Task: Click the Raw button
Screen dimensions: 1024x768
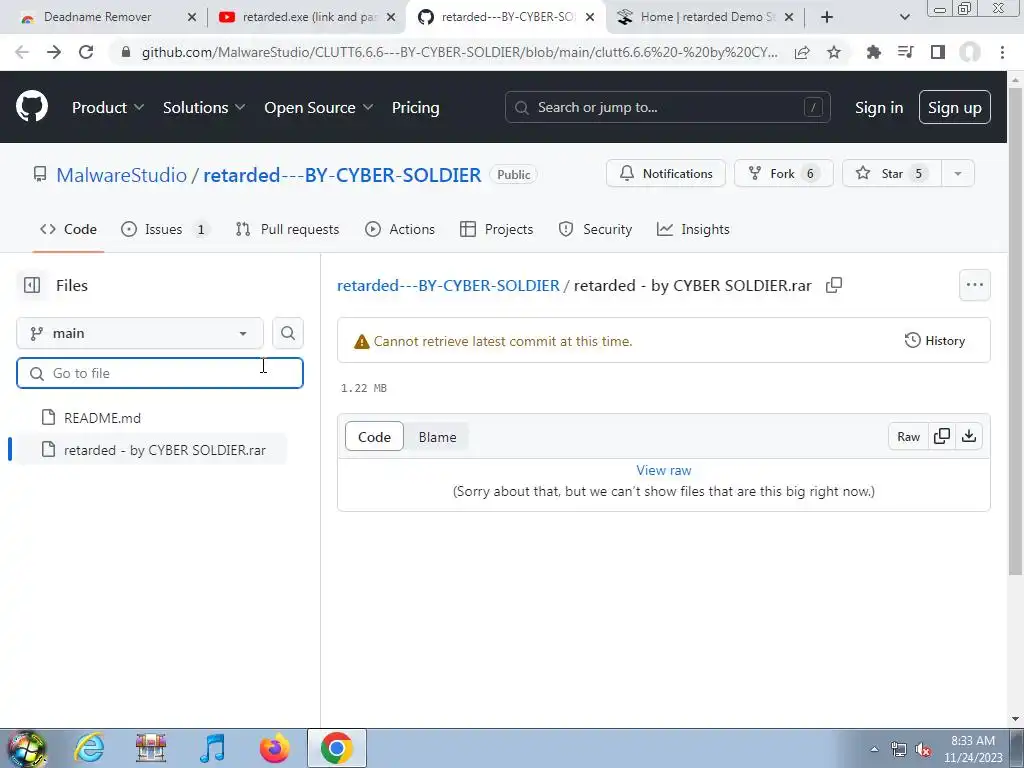Action: pyautogui.click(x=908, y=436)
